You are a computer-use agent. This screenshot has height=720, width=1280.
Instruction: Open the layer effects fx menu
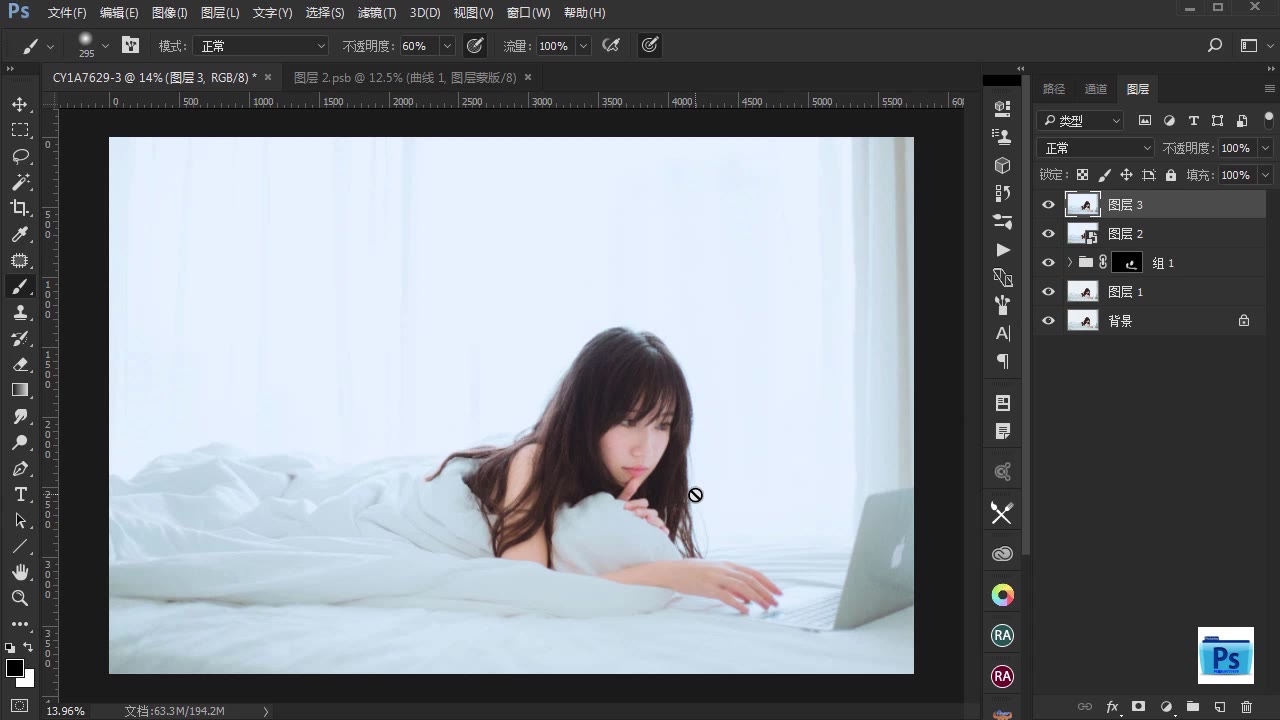[1111, 707]
